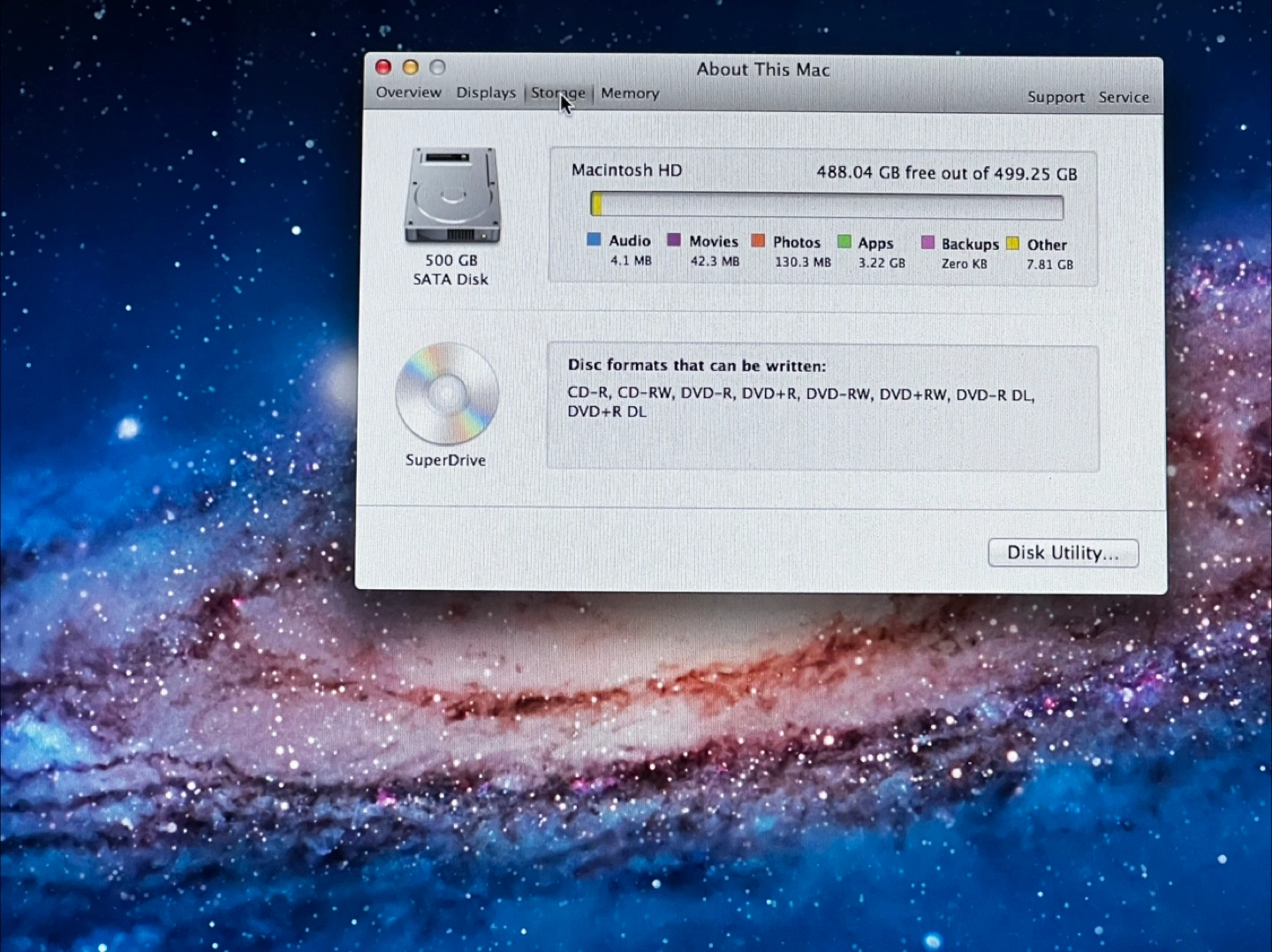Click the About This Mac window title

pos(763,70)
